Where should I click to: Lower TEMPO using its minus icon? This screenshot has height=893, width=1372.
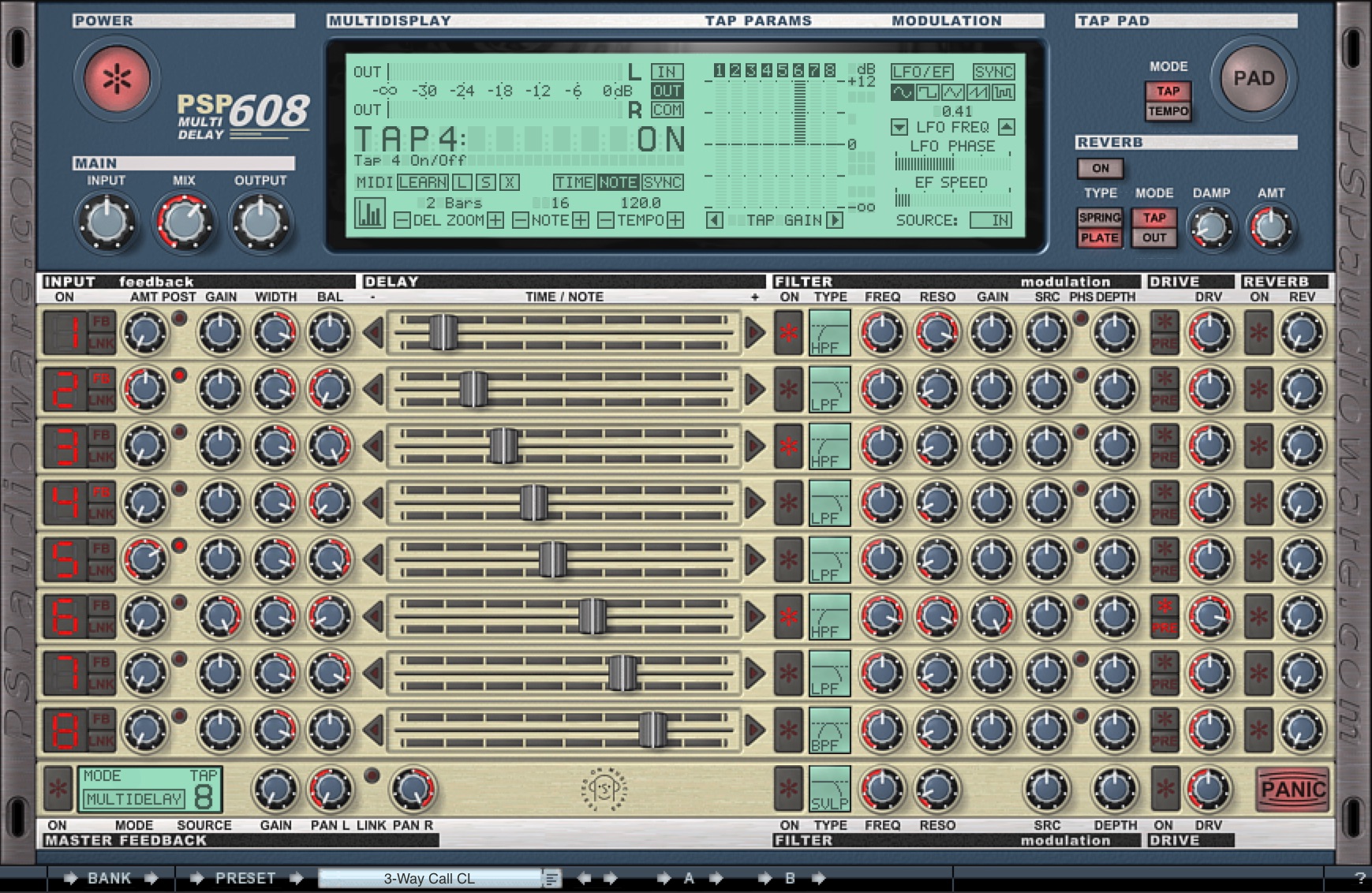tap(606, 221)
